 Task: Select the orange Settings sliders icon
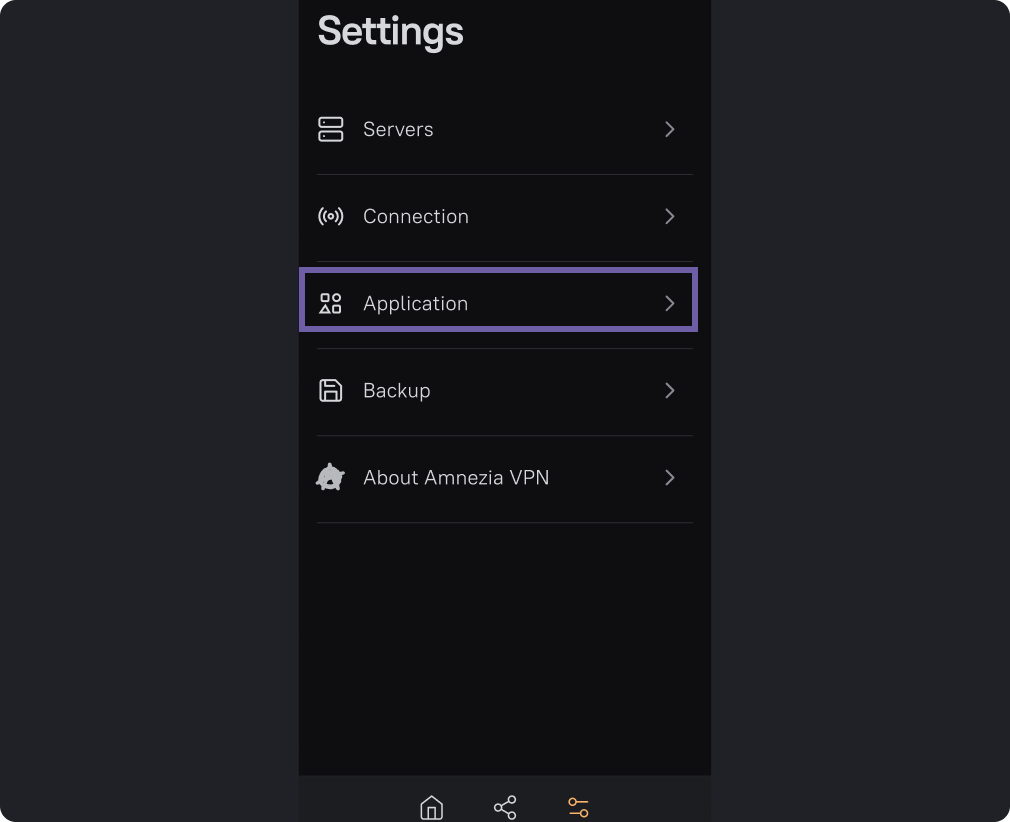pos(578,807)
